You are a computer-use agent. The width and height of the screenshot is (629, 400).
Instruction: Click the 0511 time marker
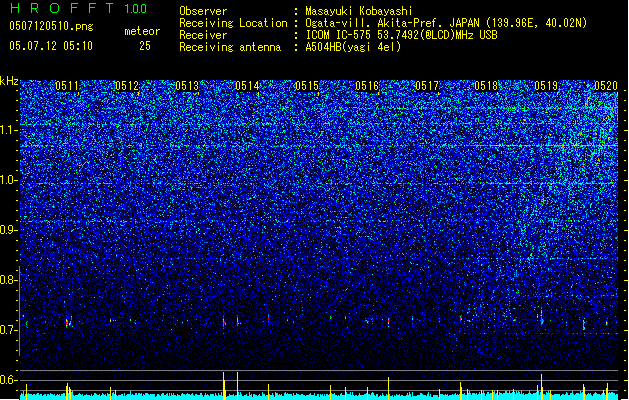coord(67,86)
